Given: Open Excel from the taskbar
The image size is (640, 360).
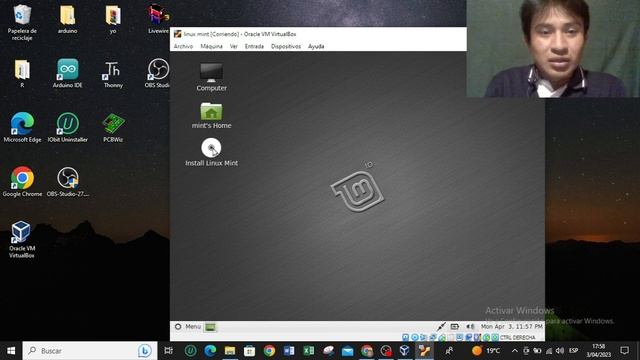Looking at the screenshot, I should tap(308, 351).
